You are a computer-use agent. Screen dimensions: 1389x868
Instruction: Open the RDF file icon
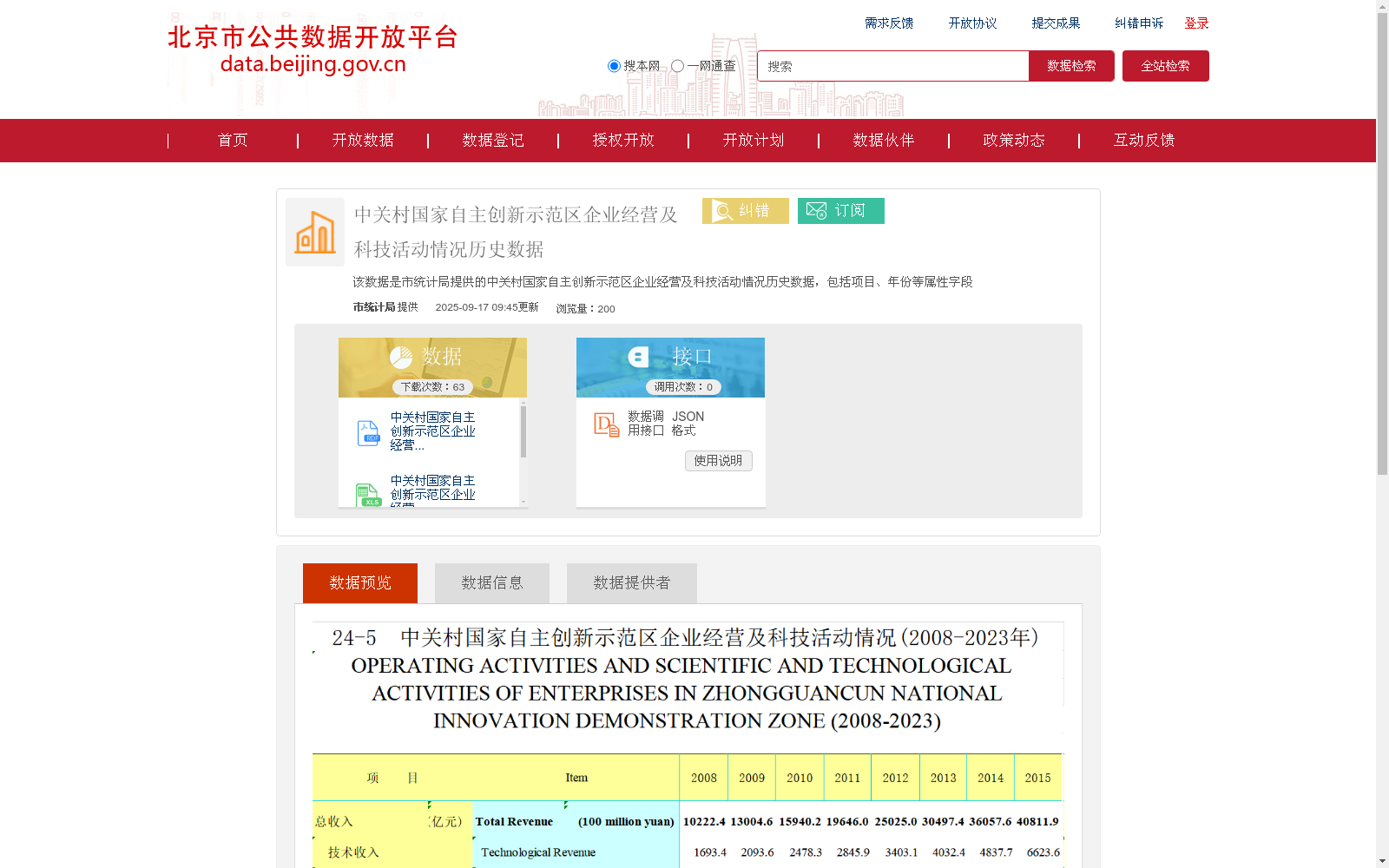pyautogui.click(x=368, y=432)
